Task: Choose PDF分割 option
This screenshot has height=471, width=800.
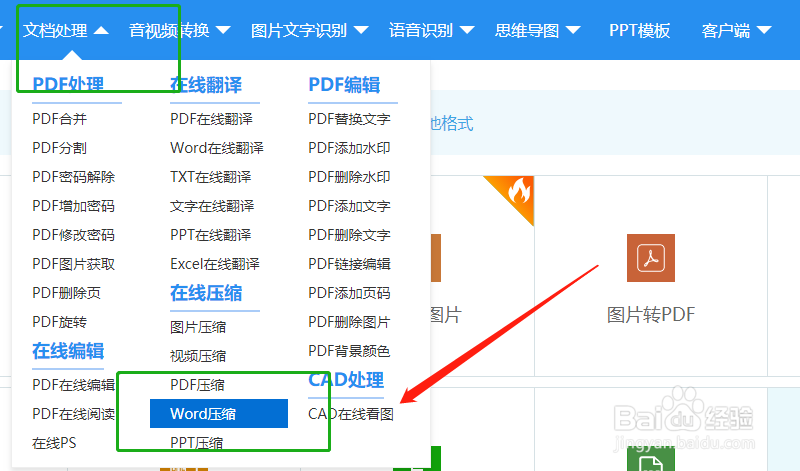Action: click(60, 148)
